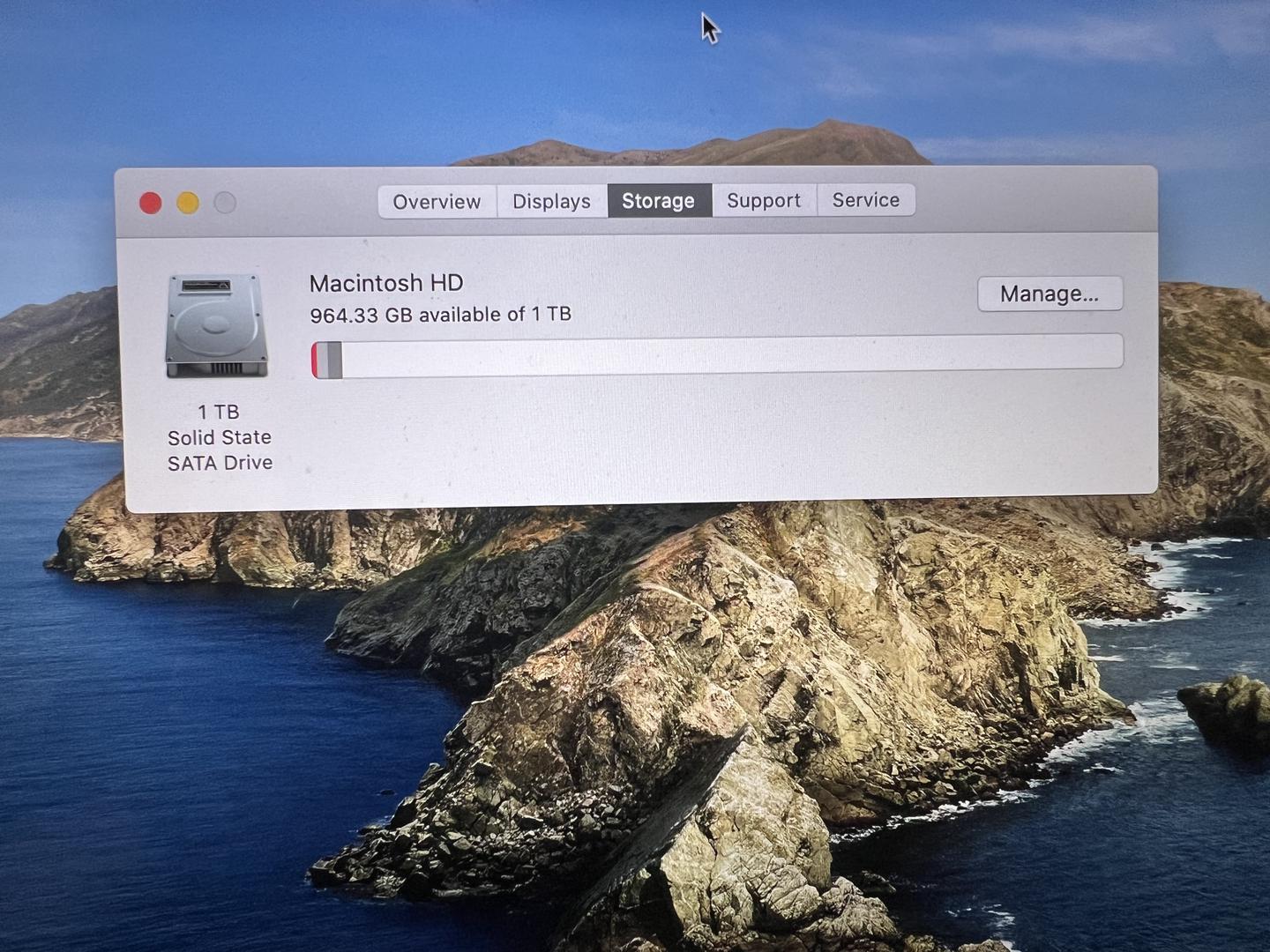
Task: Open the Displays tab
Action: point(552,201)
